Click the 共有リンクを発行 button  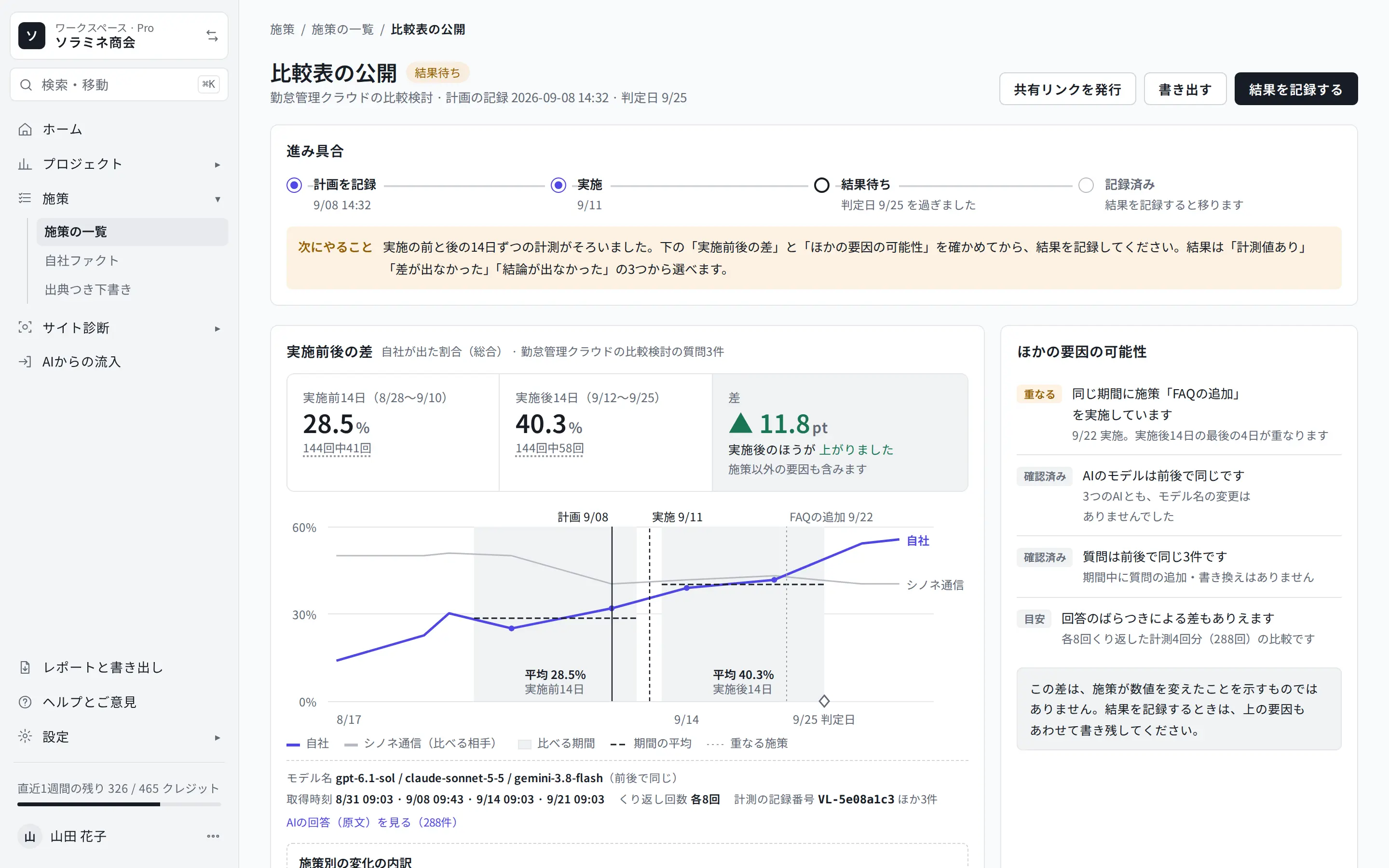click(1067, 89)
